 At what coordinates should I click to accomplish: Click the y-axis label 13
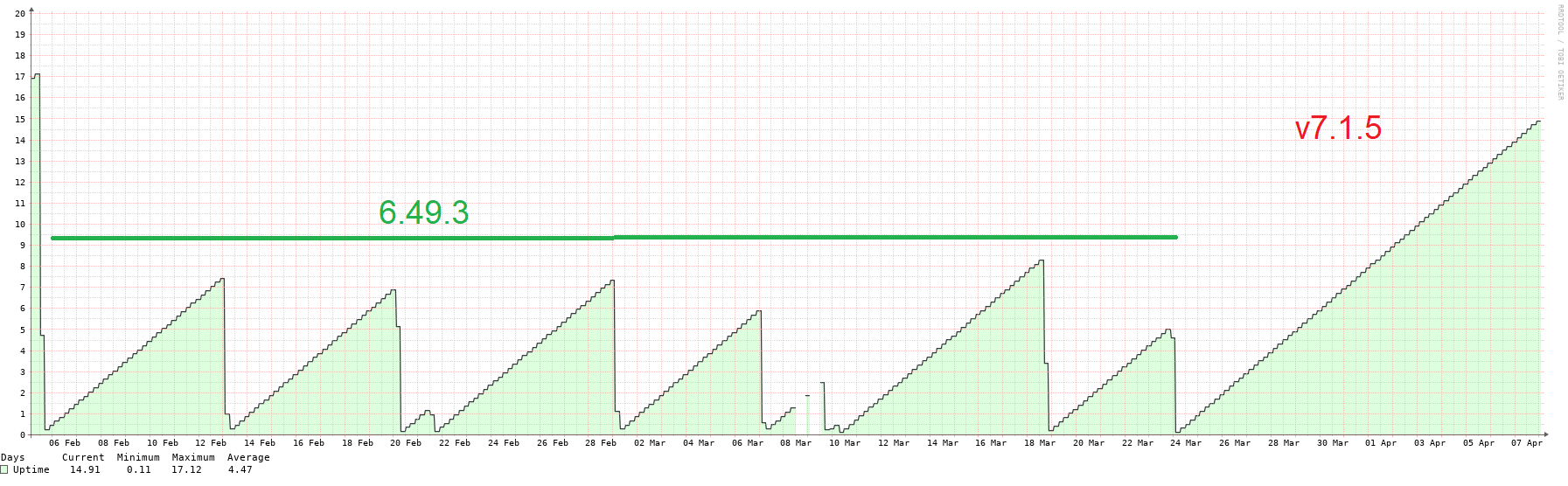click(x=20, y=162)
